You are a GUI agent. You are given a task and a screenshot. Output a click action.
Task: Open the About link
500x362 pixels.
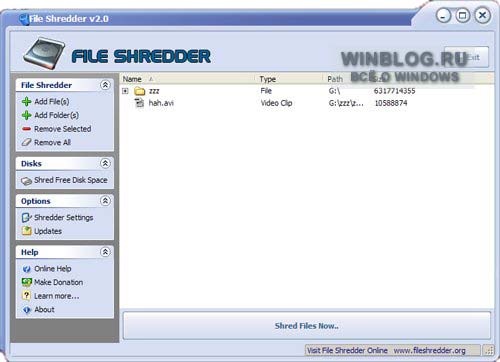[x=44, y=310]
